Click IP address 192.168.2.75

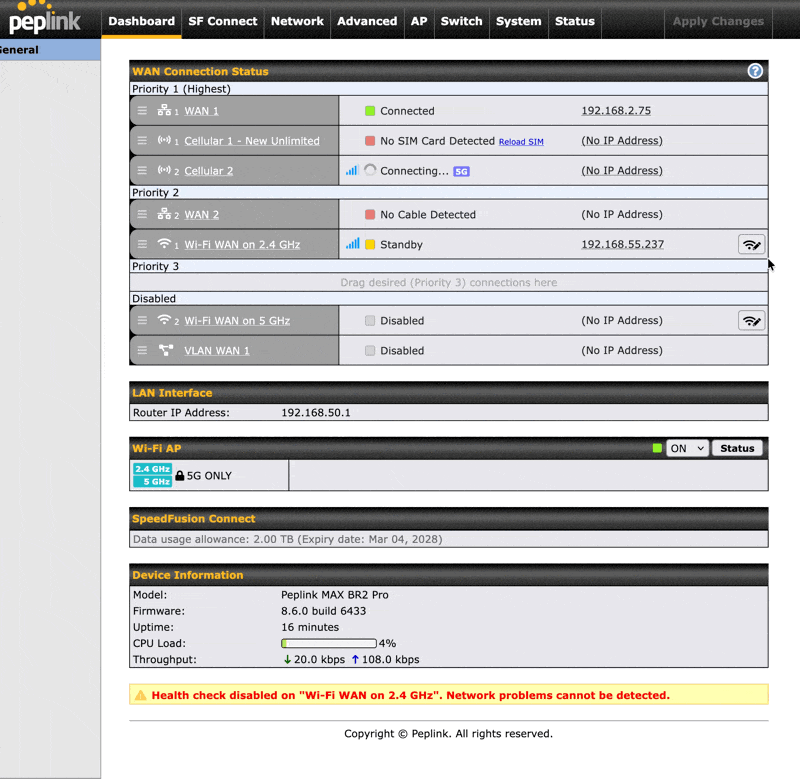616,111
